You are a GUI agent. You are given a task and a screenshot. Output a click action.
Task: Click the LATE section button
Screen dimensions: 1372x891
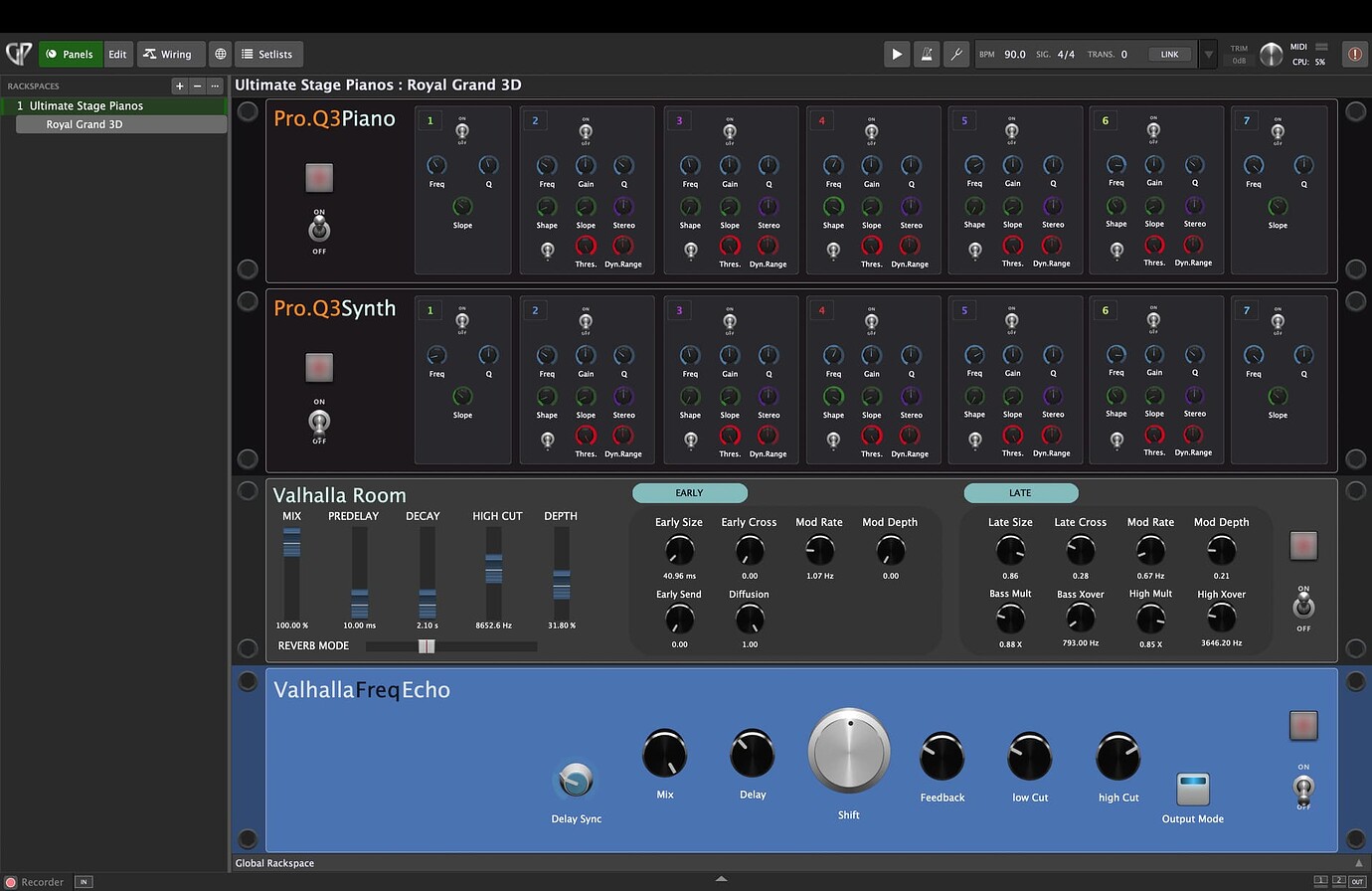(x=1020, y=492)
